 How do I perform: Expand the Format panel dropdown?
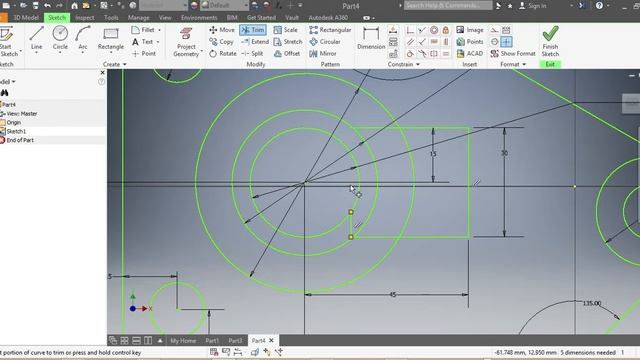[513, 64]
